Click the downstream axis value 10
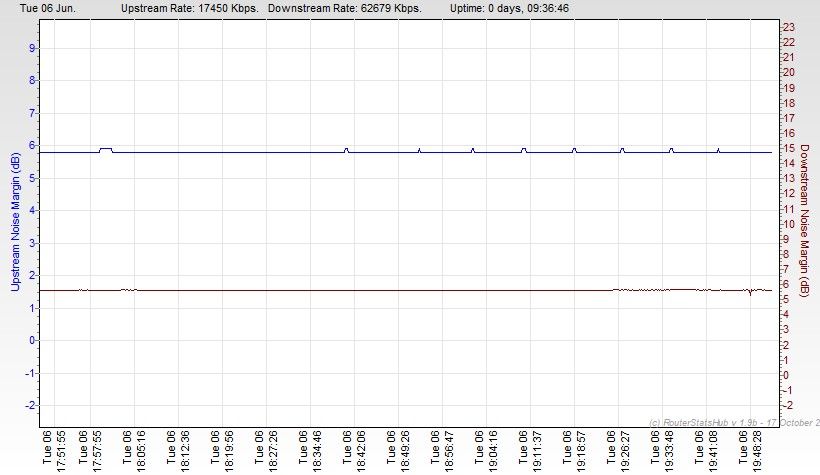 [x=789, y=224]
